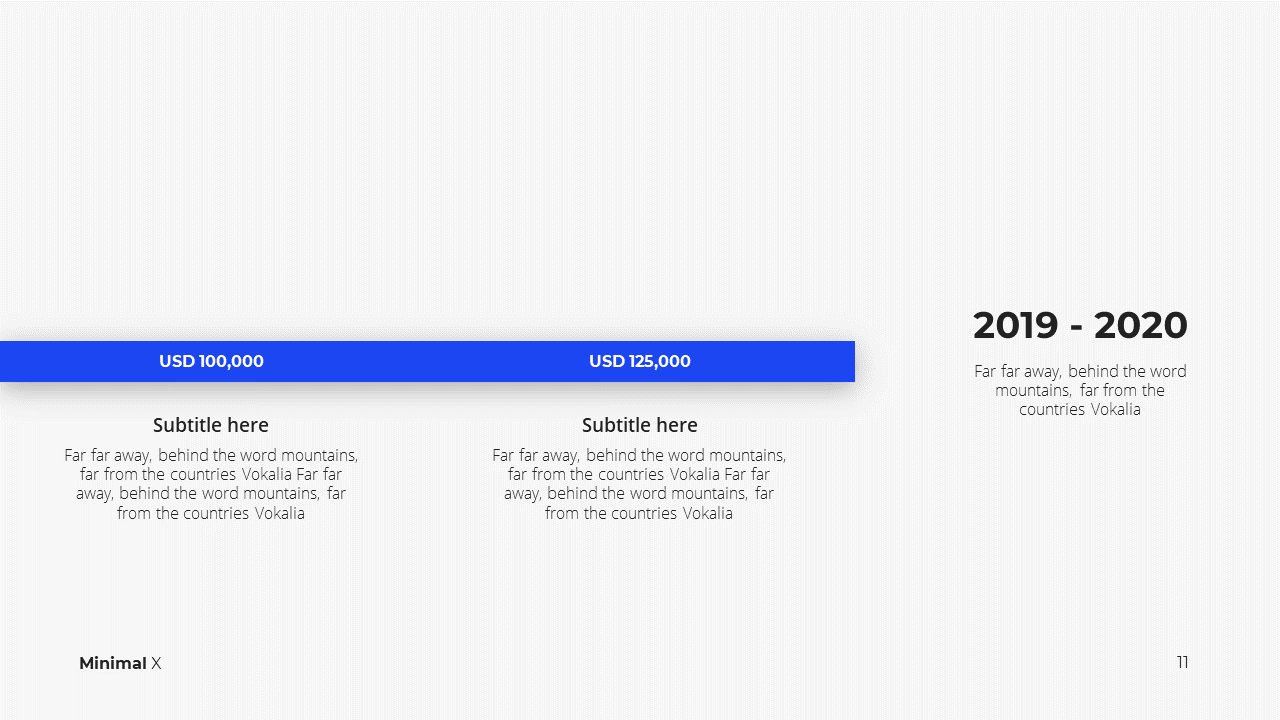Click the Subtitle here heading below USD 100,000

point(211,425)
